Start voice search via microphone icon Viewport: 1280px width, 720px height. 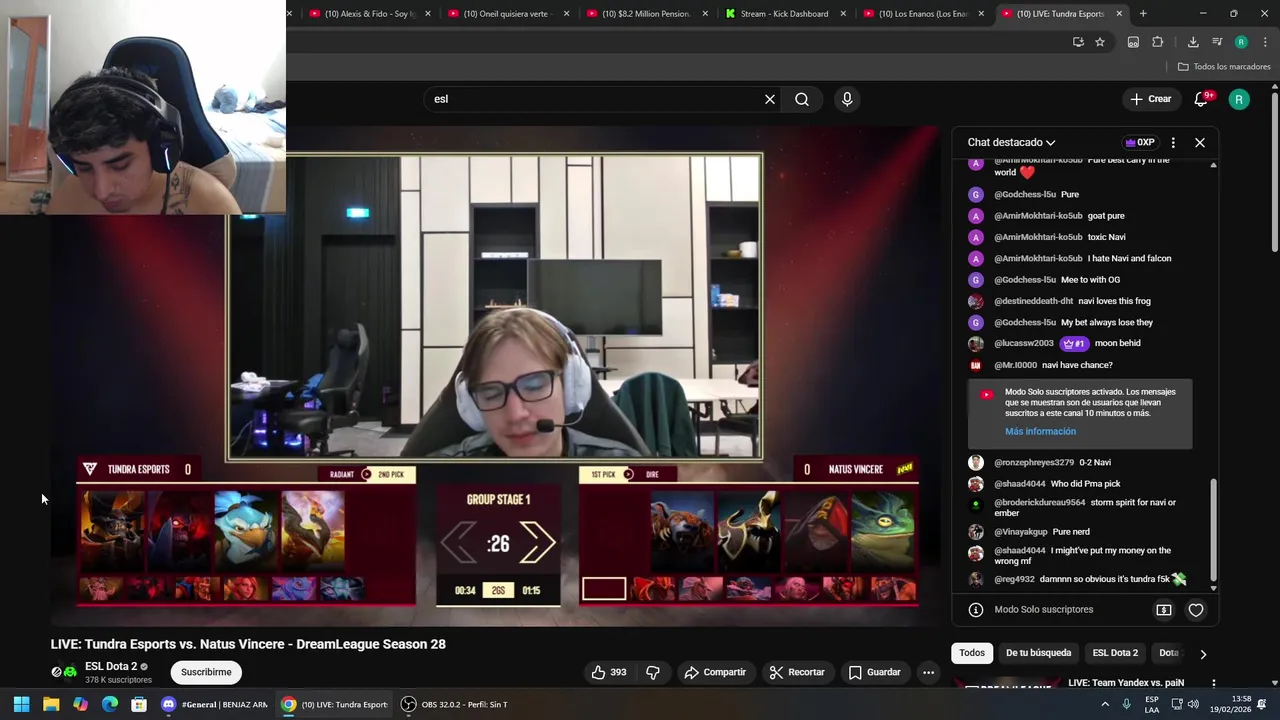click(x=847, y=99)
